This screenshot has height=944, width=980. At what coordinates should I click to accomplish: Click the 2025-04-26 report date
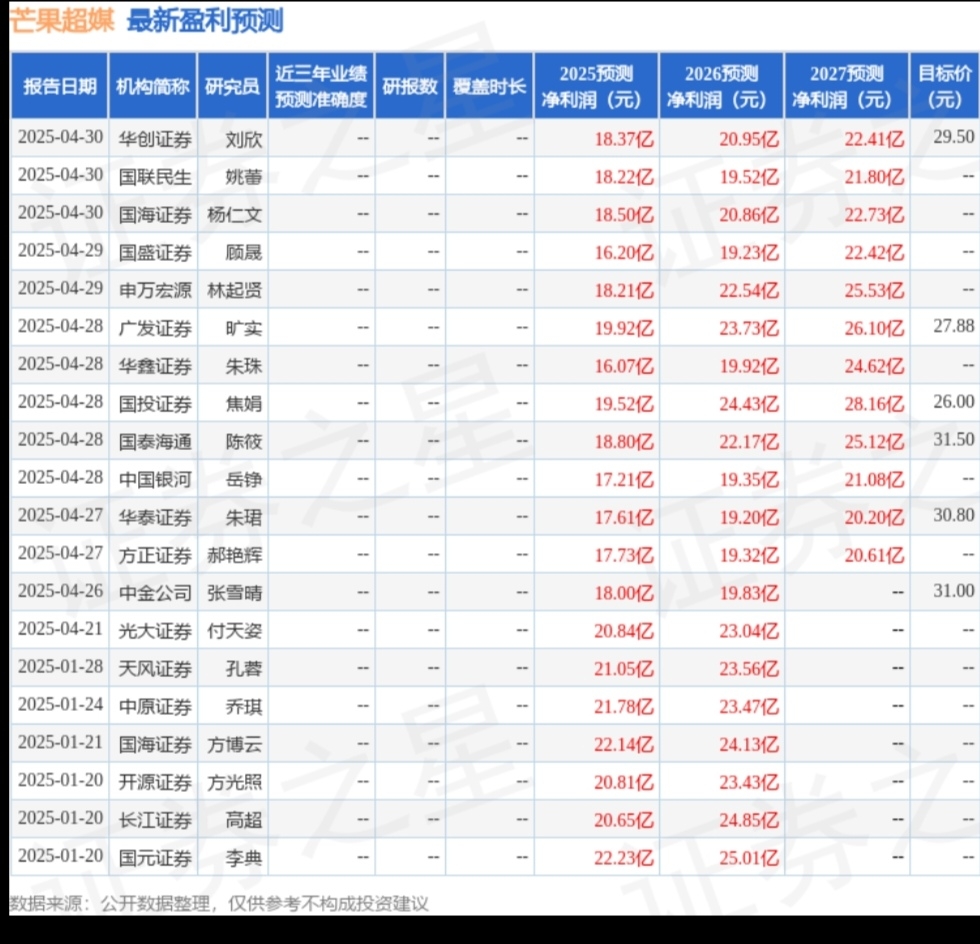[60, 591]
